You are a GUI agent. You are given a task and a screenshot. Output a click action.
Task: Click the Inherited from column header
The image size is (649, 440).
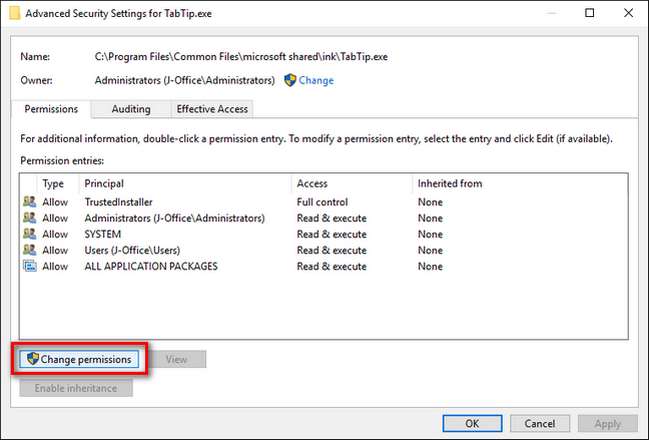pos(450,184)
